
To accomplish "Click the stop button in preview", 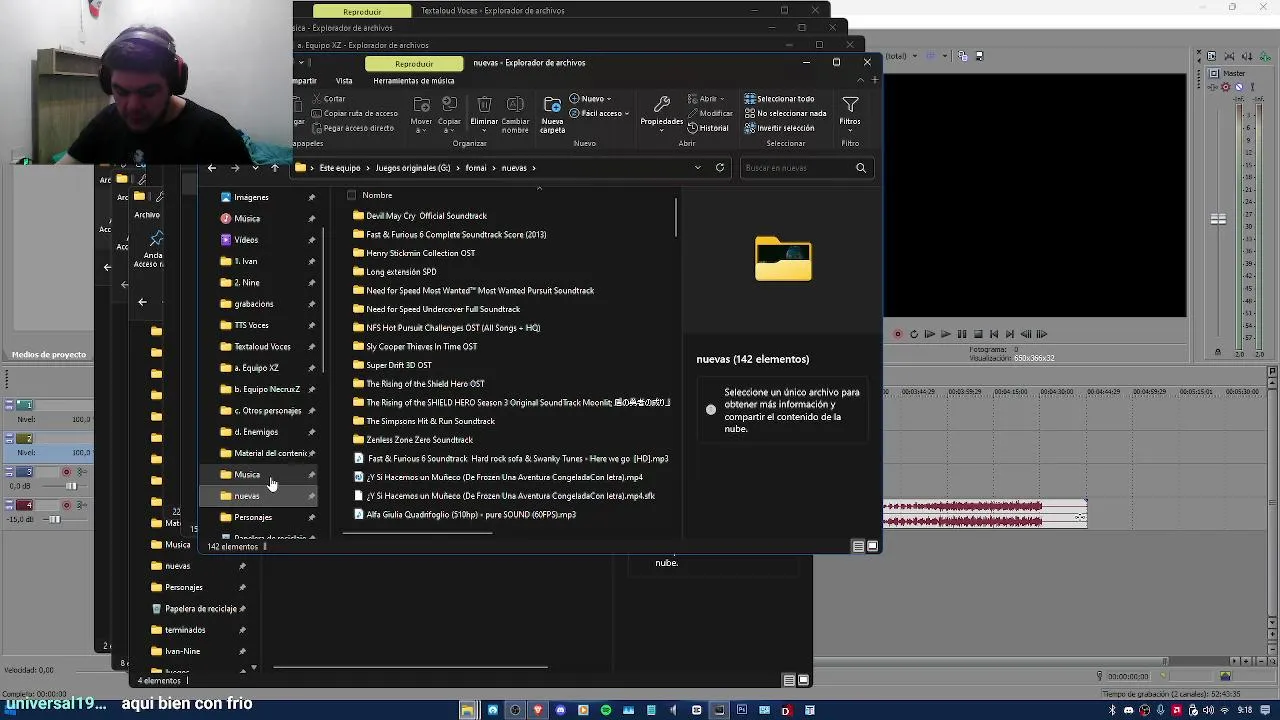I will pos(978,334).
